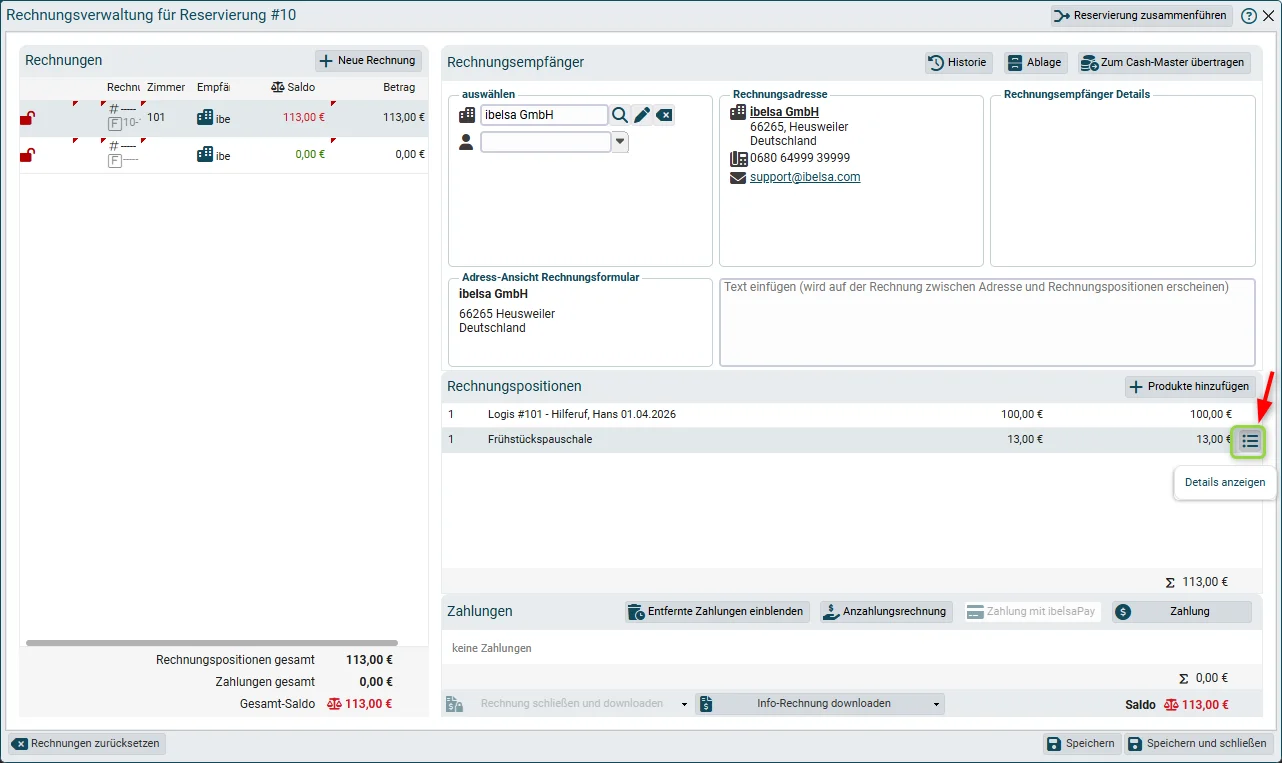The image size is (1282, 763).
Task: Expand the Info-Rechnung downloaden arrow
Action: [937, 704]
